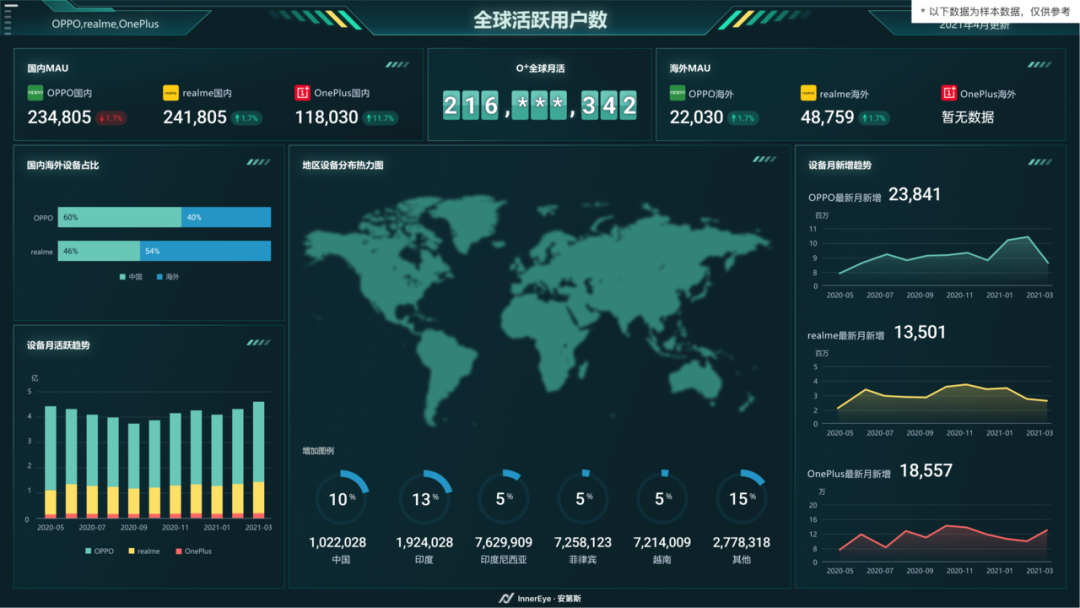This screenshot has height=608, width=1080.
Task: Click the 设备月新增趋势 panel title
Action: [x=840, y=165]
